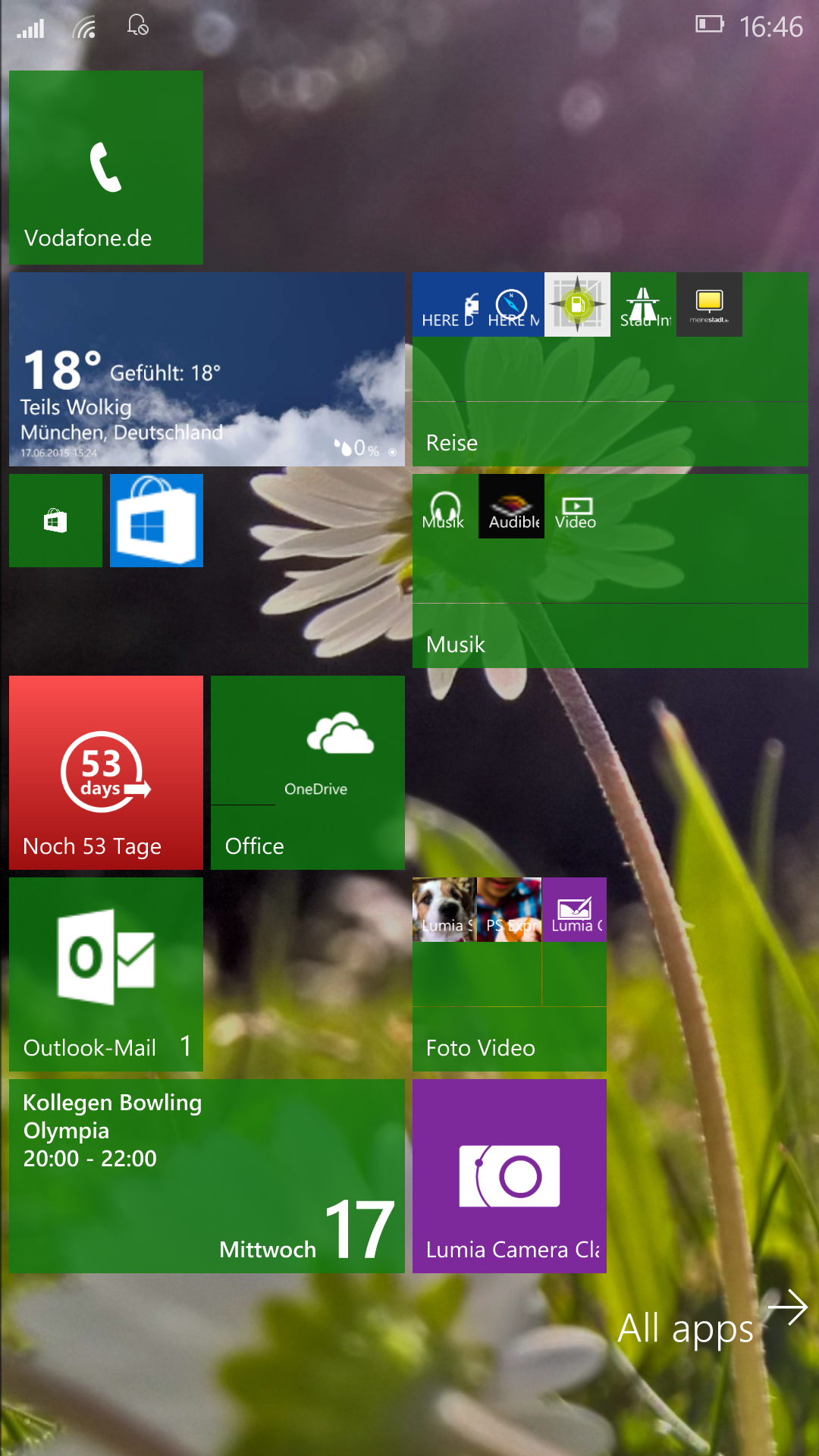Open the small green Store tile
The height and width of the screenshot is (1456, 819).
tap(55, 520)
